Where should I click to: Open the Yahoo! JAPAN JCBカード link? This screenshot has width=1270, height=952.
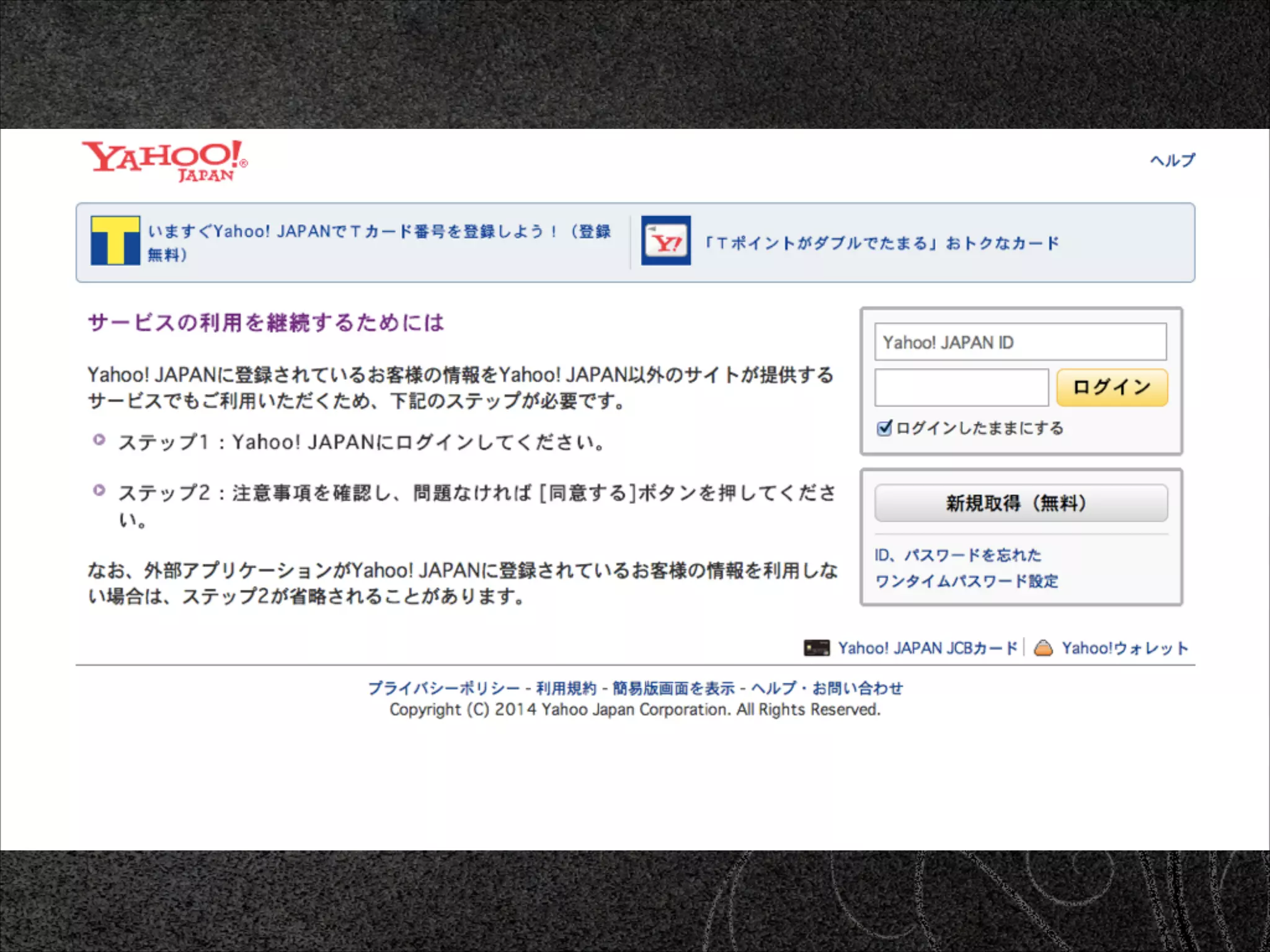point(928,648)
